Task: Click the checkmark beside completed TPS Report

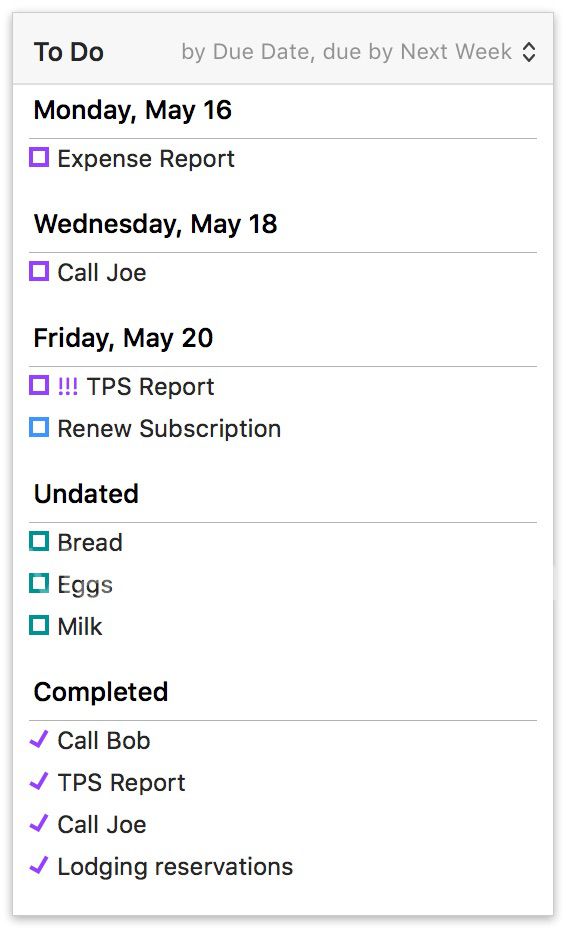Action: pos(38,781)
